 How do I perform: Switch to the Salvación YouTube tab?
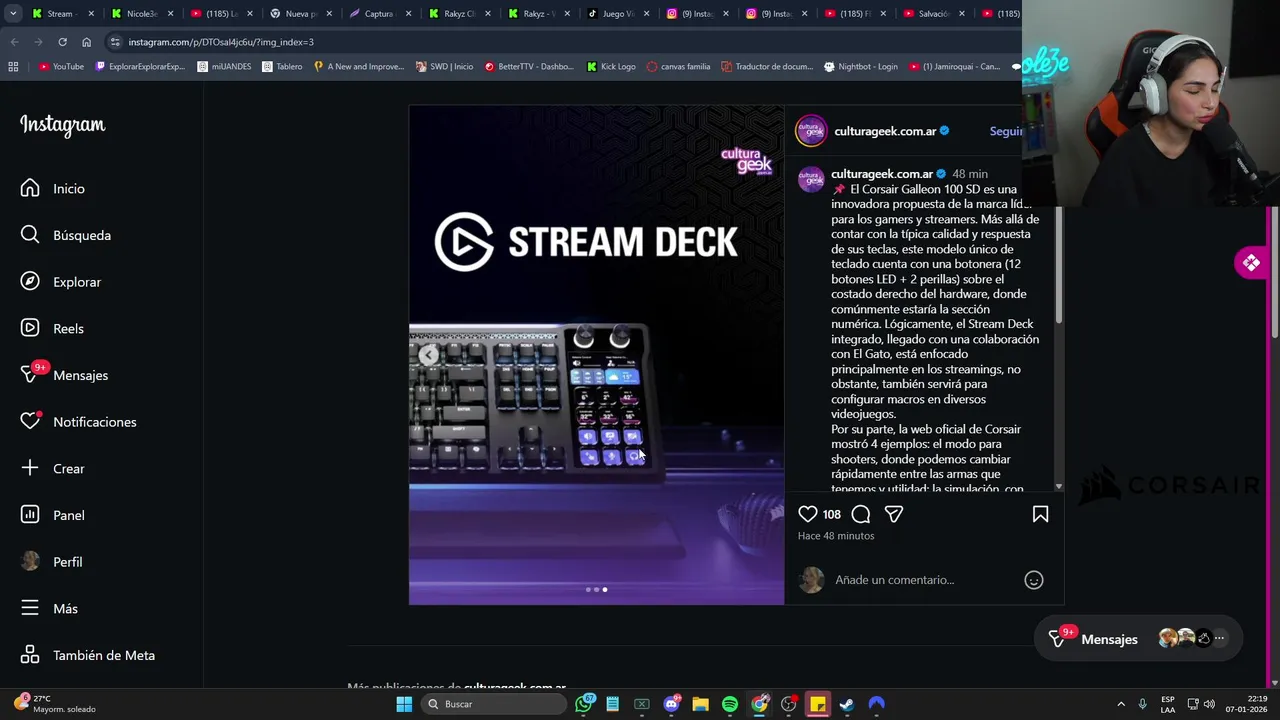tap(935, 14)
